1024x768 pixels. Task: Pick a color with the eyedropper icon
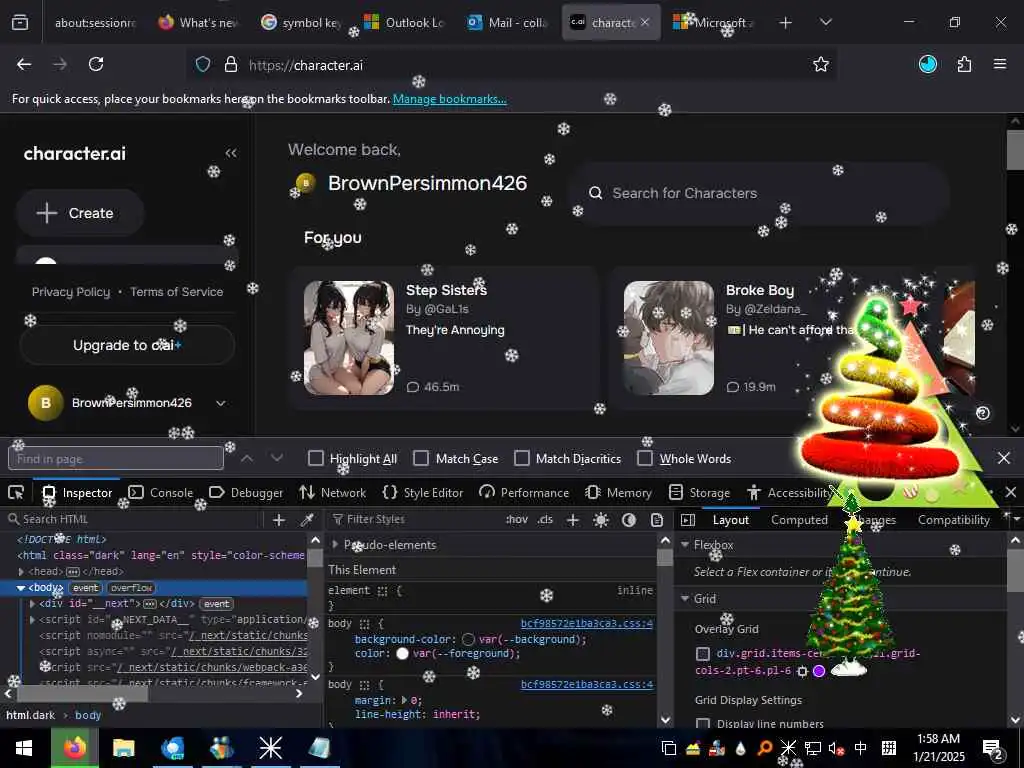(x=306, y=519)
